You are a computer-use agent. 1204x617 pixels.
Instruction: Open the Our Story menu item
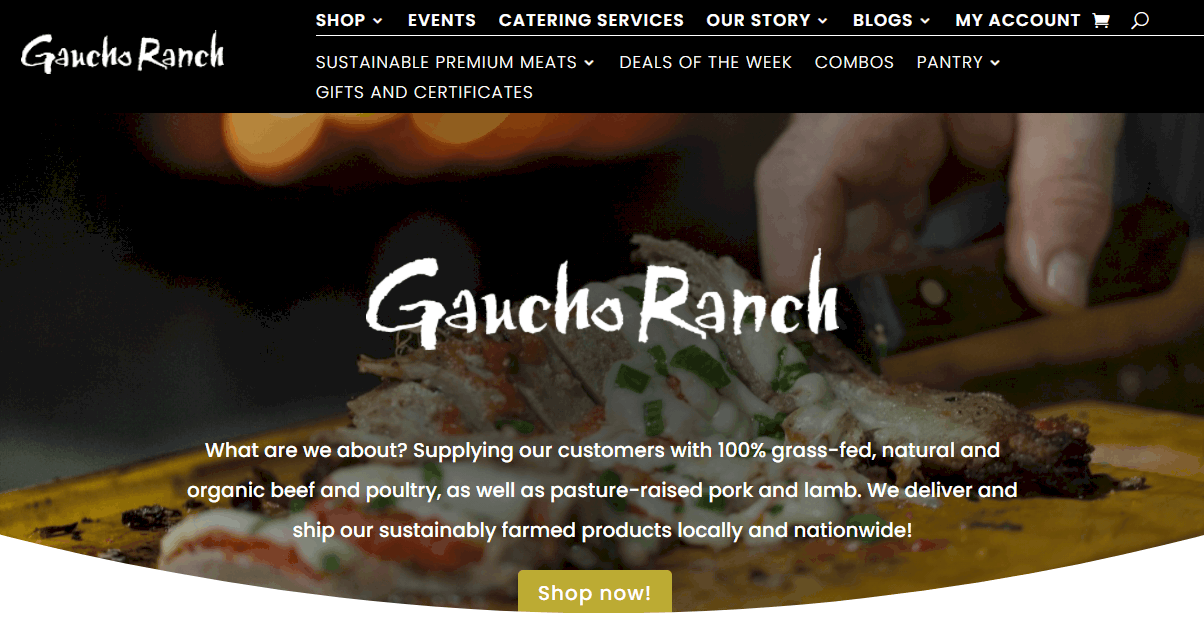tap(758, 20)
